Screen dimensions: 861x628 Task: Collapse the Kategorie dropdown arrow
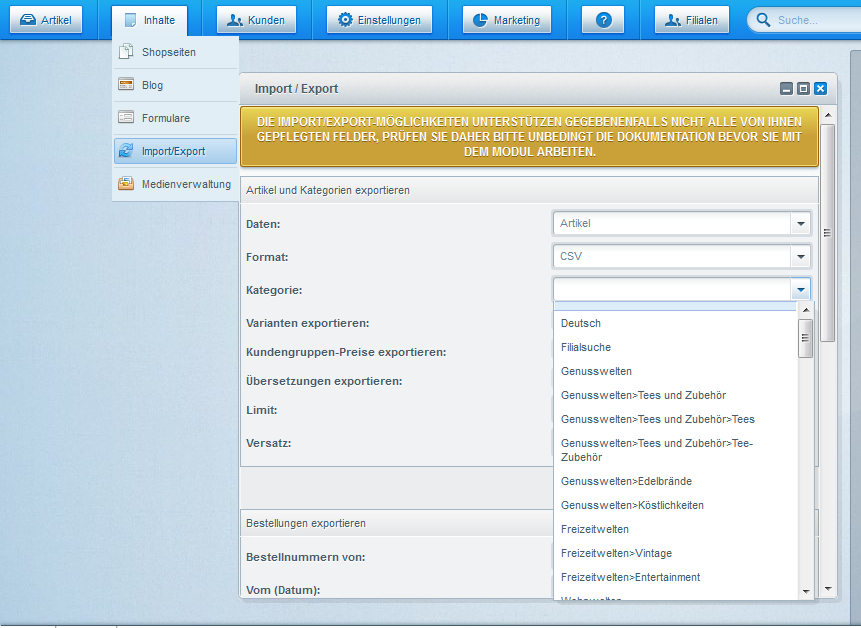pos(800,290)
